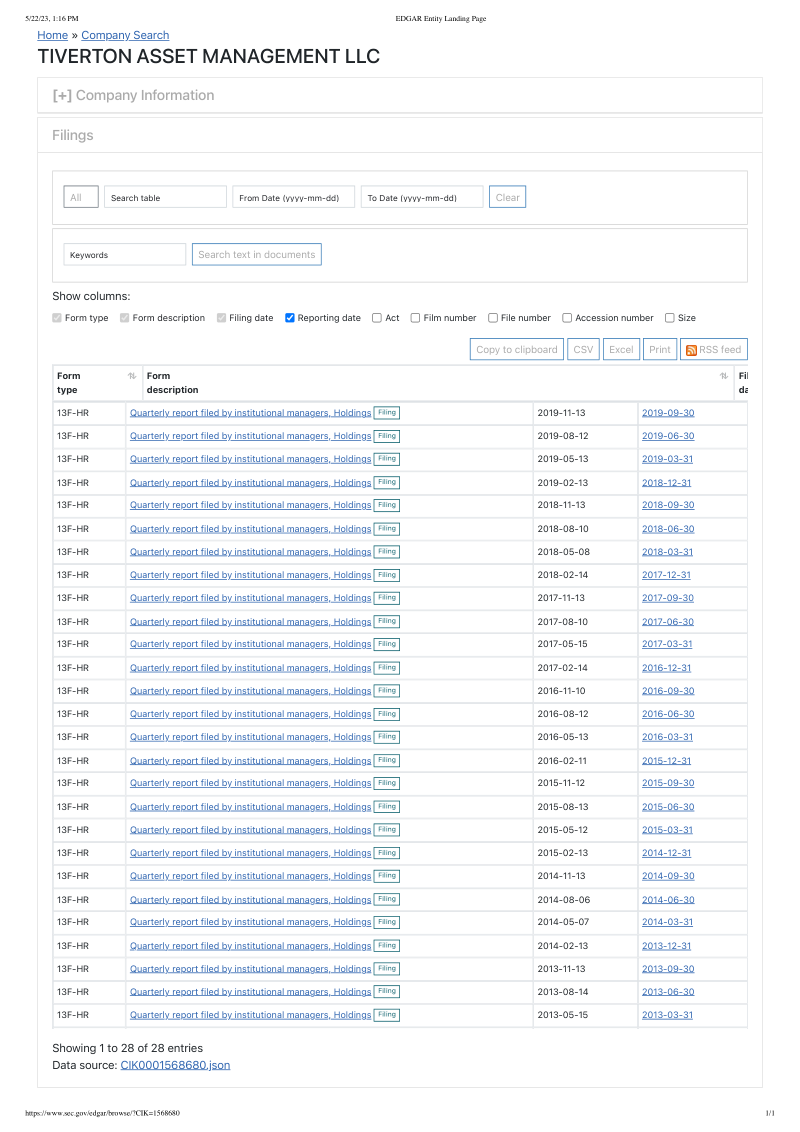Viewport: 800px width, 1132px height.
Task: Sort table by Form description column
Action: 723,376
